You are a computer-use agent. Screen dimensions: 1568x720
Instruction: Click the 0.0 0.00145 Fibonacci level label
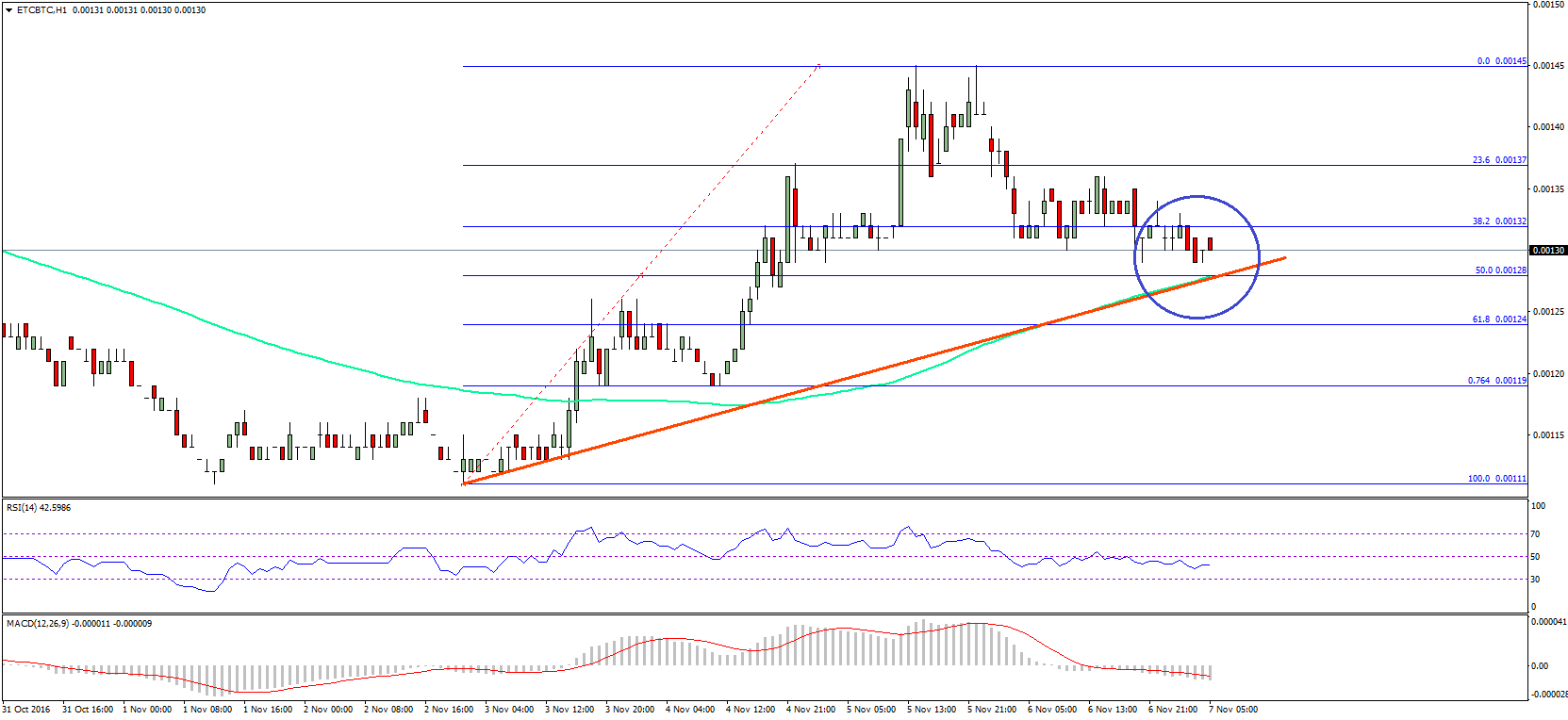[x=1501, y=61]
